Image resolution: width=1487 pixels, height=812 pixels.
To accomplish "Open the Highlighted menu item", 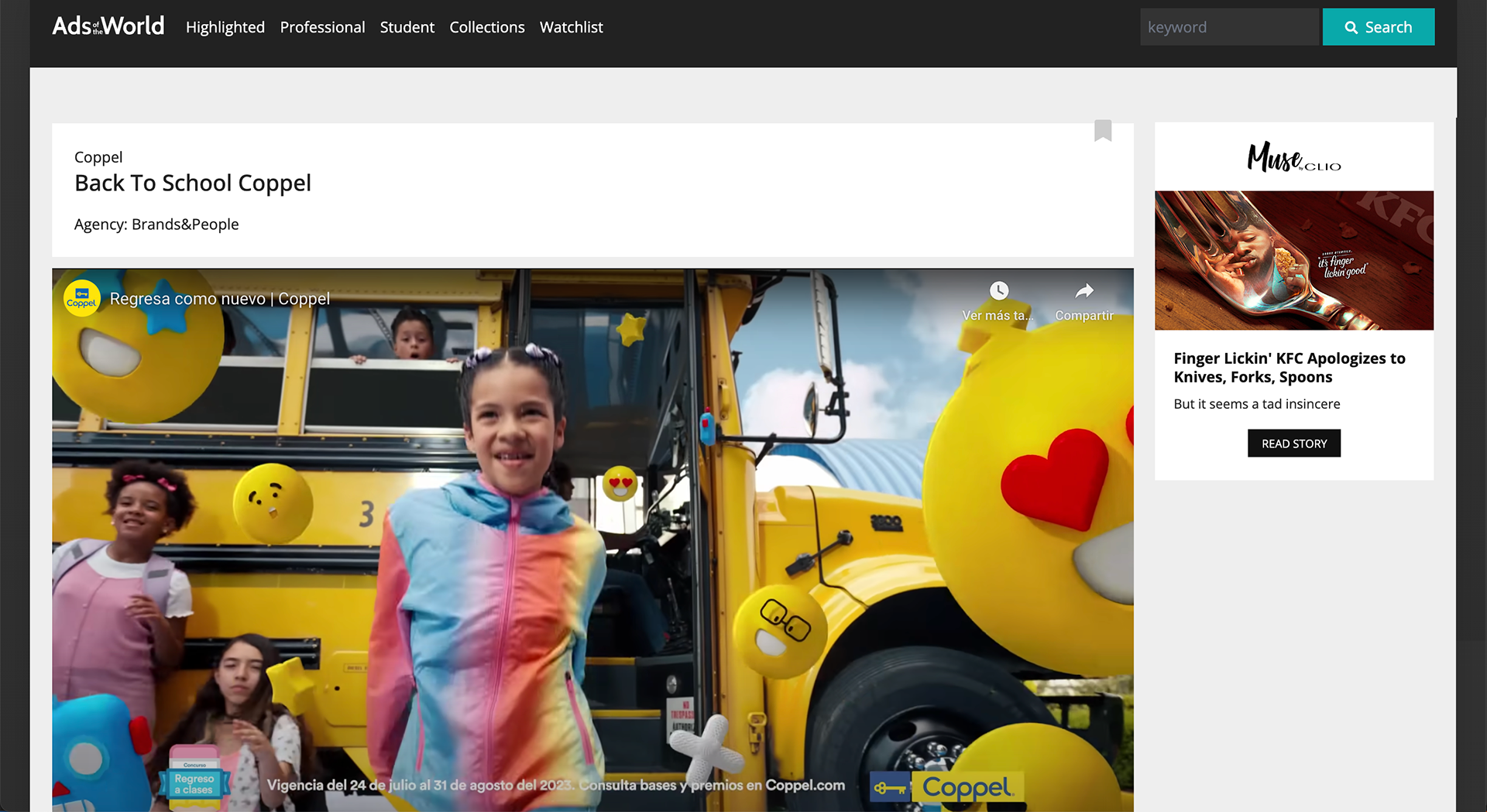I will pyautogui.click(x=225, y=27).
